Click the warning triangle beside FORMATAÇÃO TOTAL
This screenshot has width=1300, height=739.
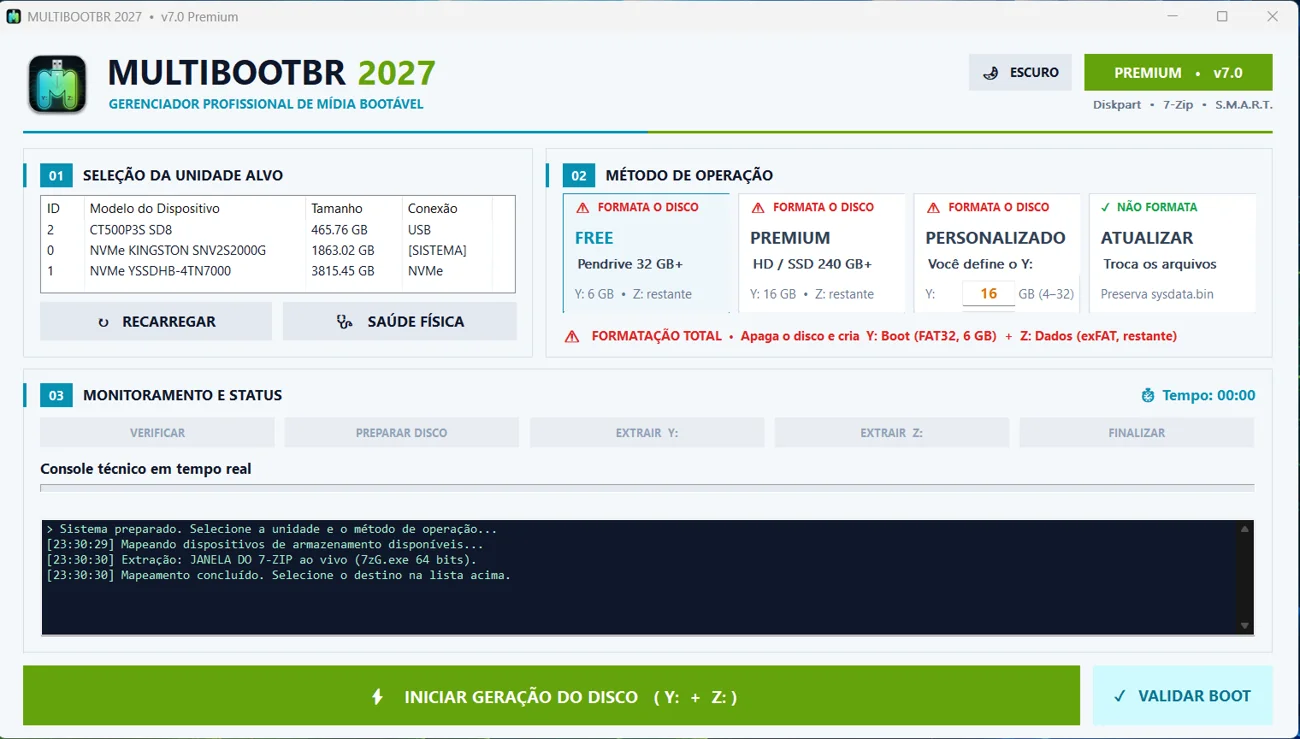point(572,337)
